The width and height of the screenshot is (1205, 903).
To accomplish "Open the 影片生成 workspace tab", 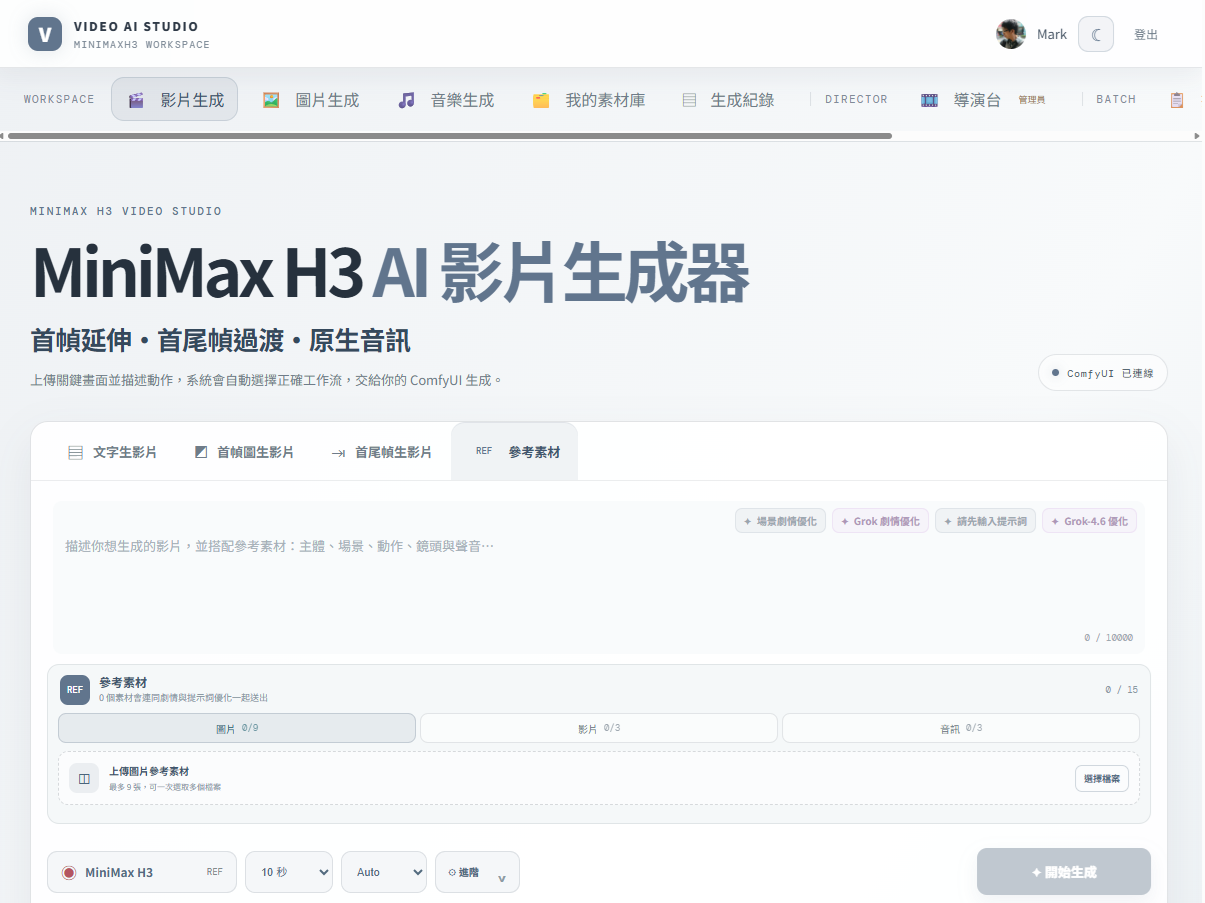I will coord(174,99).
